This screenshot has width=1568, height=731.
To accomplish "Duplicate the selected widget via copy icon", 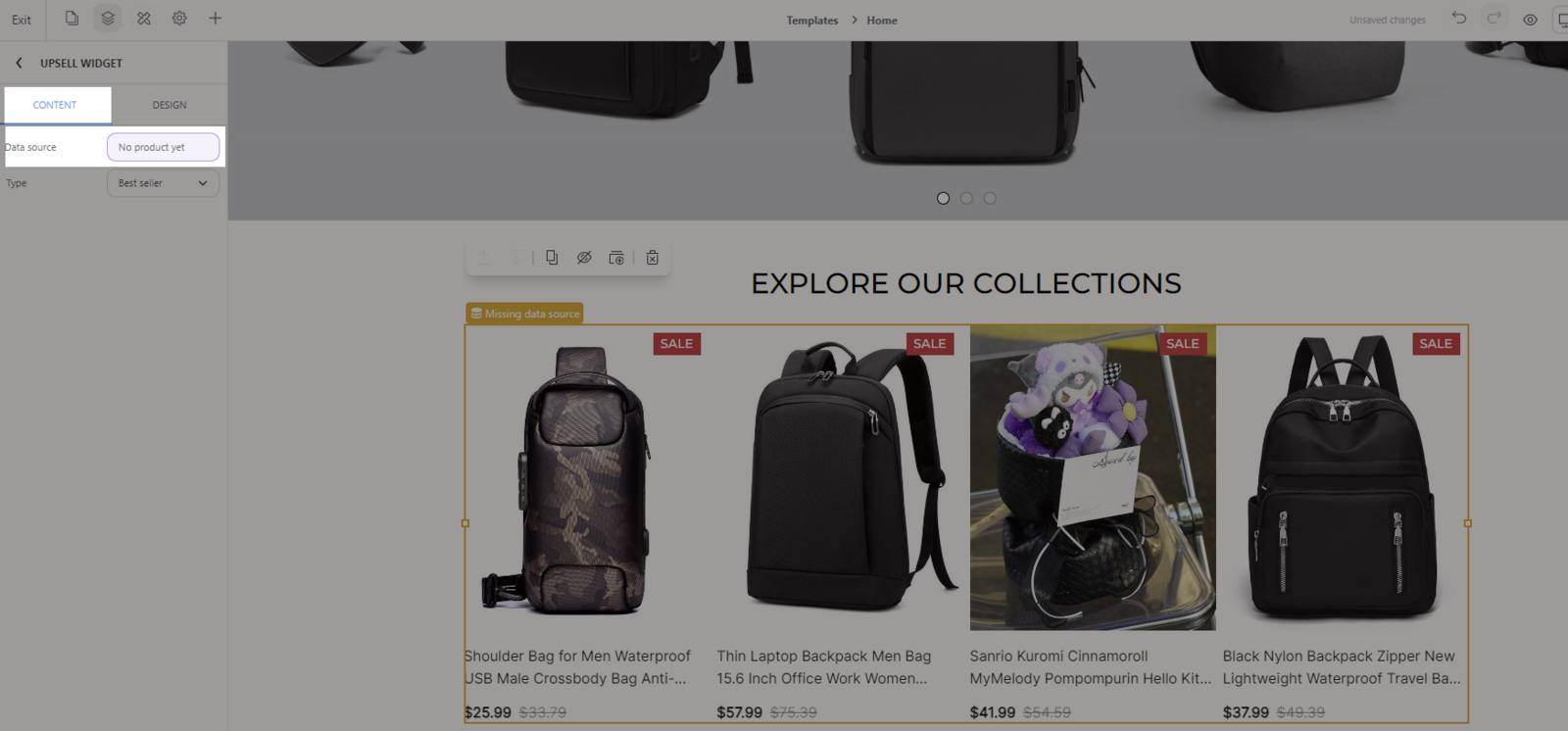I will coord(552,258).
